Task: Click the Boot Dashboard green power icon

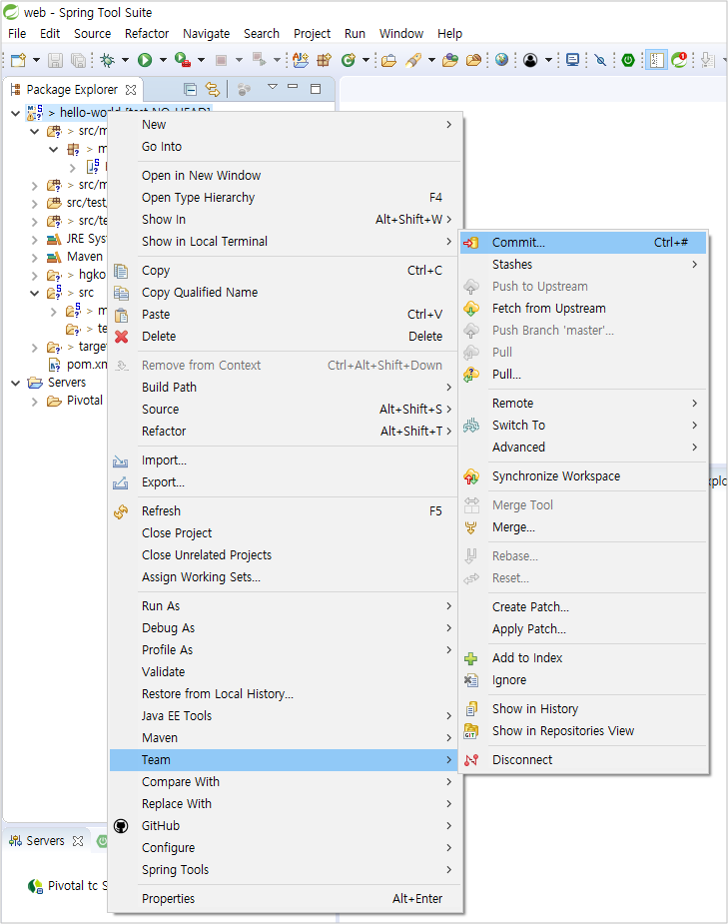Action: tap(628, 60)
